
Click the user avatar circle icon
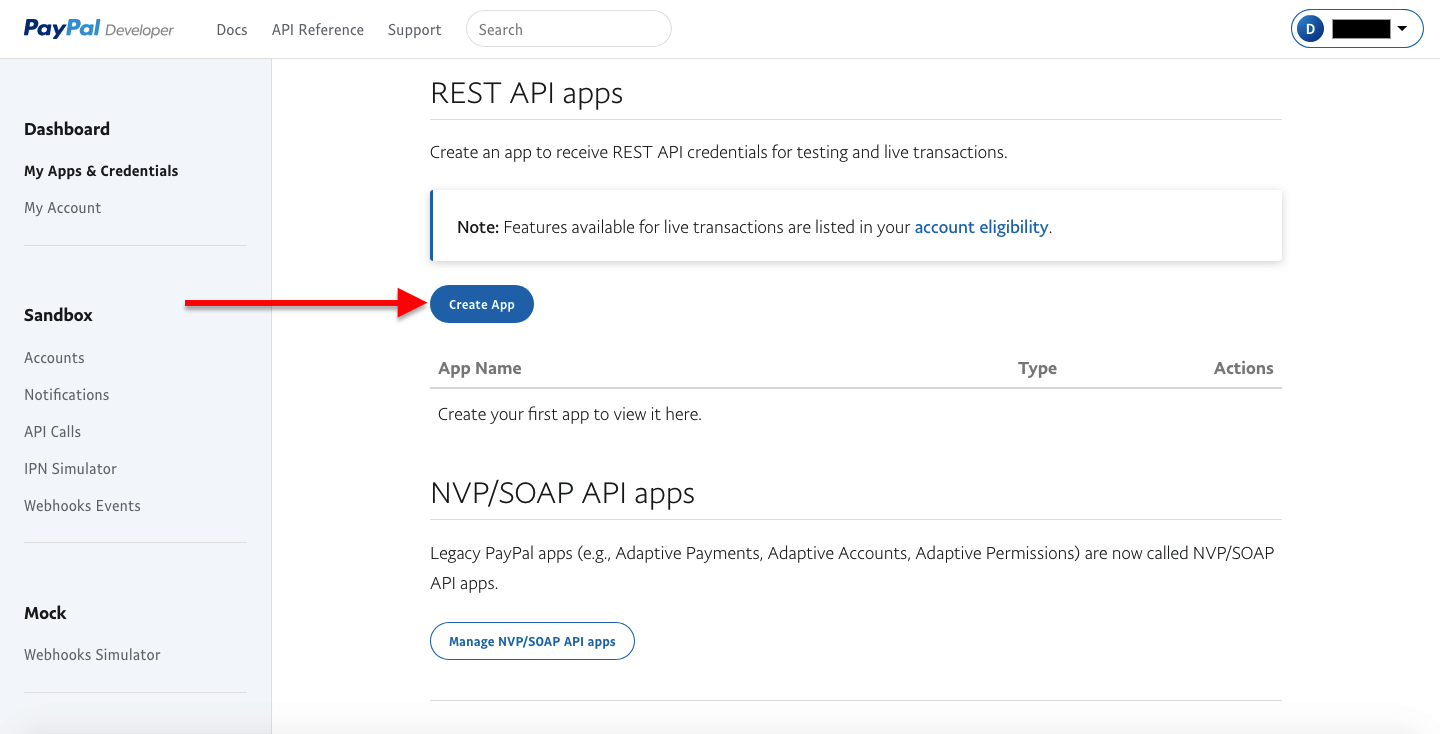pyautogui.click(x=1310, y=30)
